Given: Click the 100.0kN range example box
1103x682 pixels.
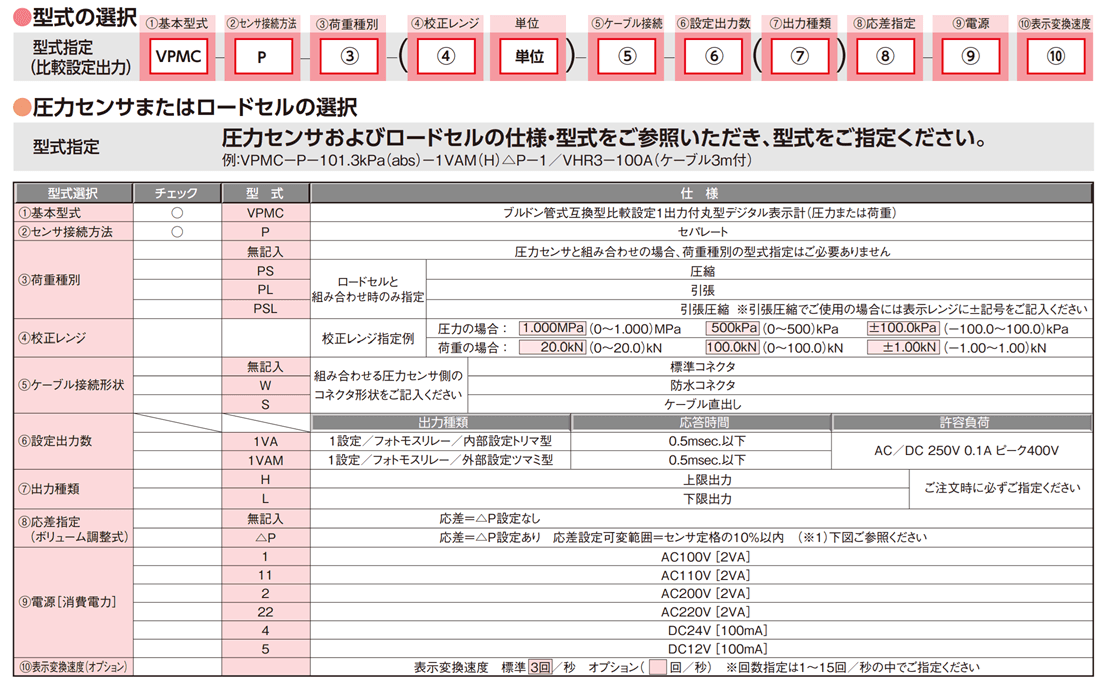Looking at the screenshot, I should pyautogui.click(x=732, y=347).
